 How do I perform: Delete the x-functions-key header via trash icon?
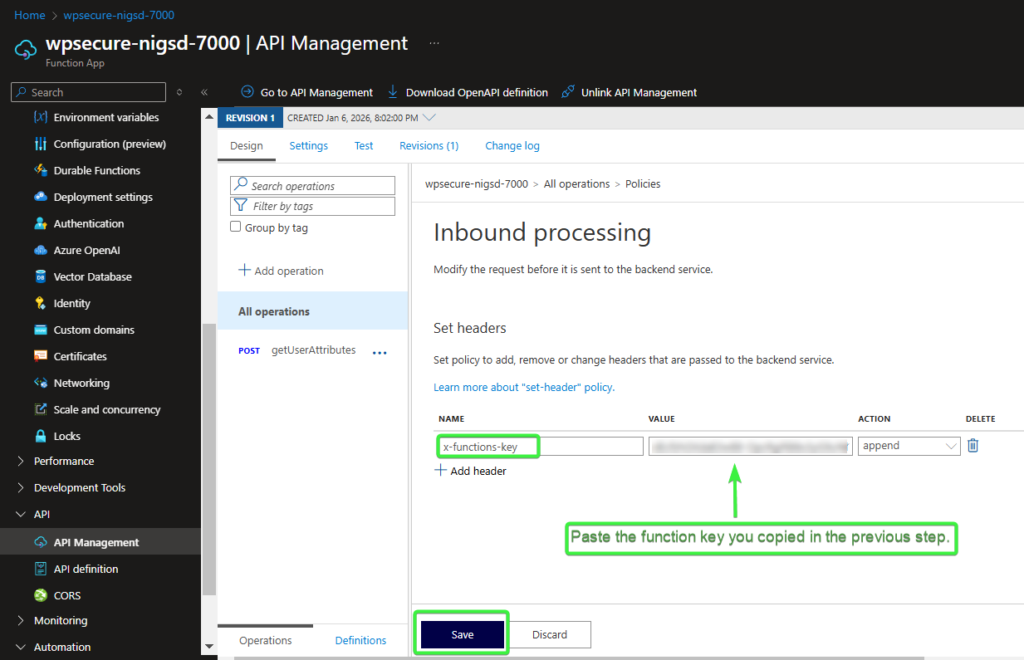[x=973, y=446]
